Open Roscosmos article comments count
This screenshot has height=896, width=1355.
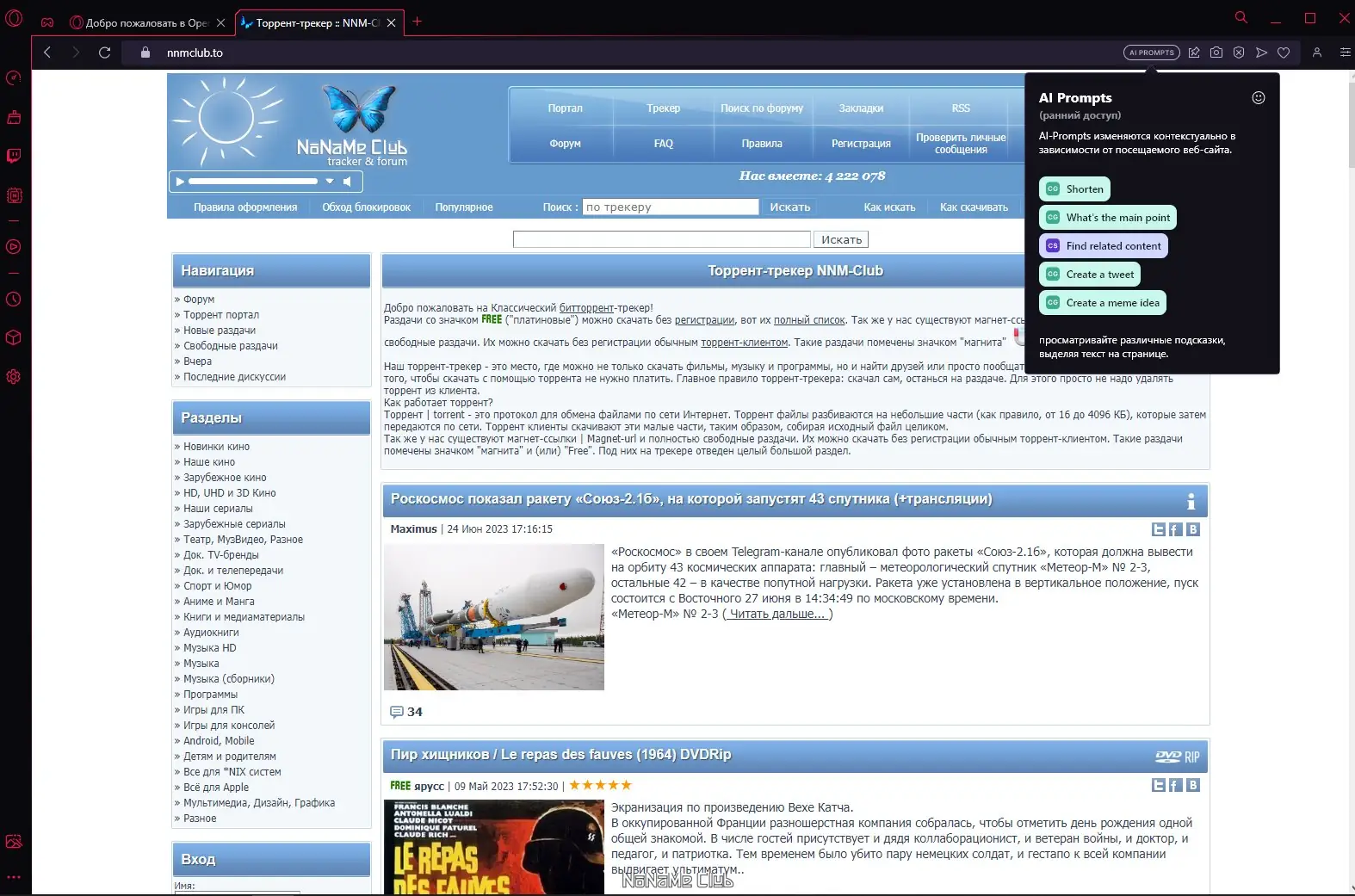tap(406, 712)
